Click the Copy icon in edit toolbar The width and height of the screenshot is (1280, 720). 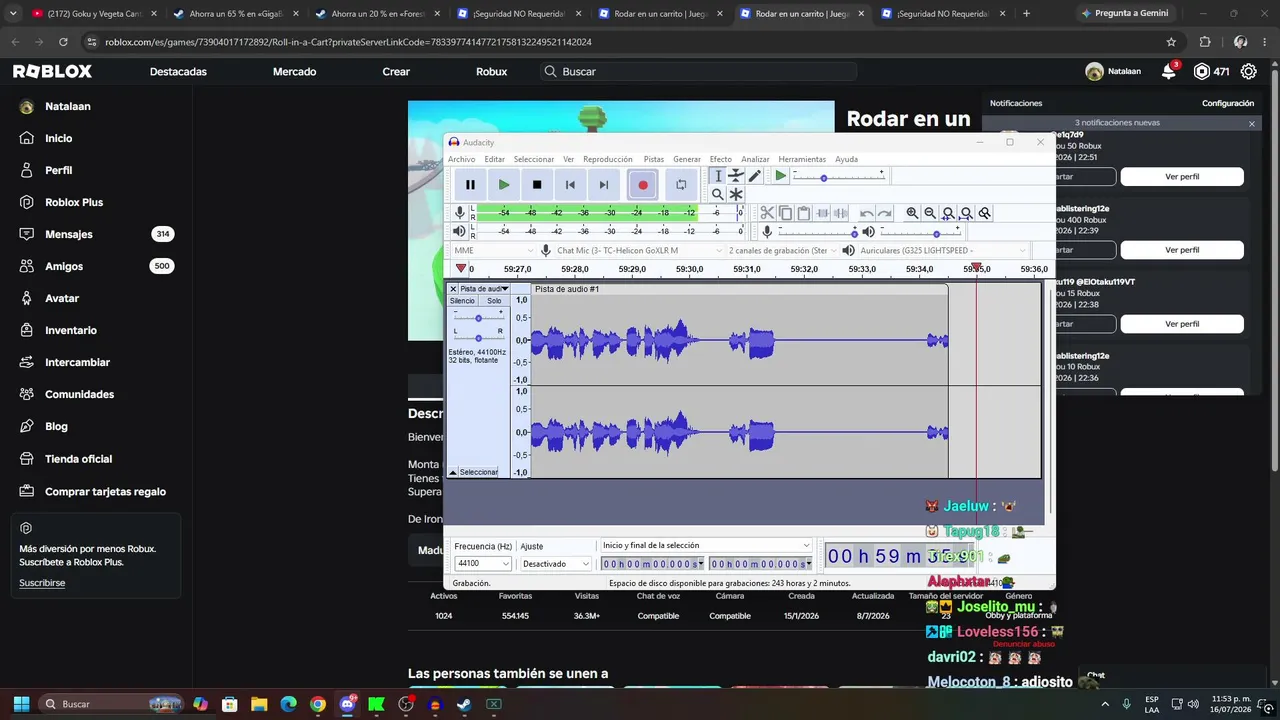pos(785,213)
